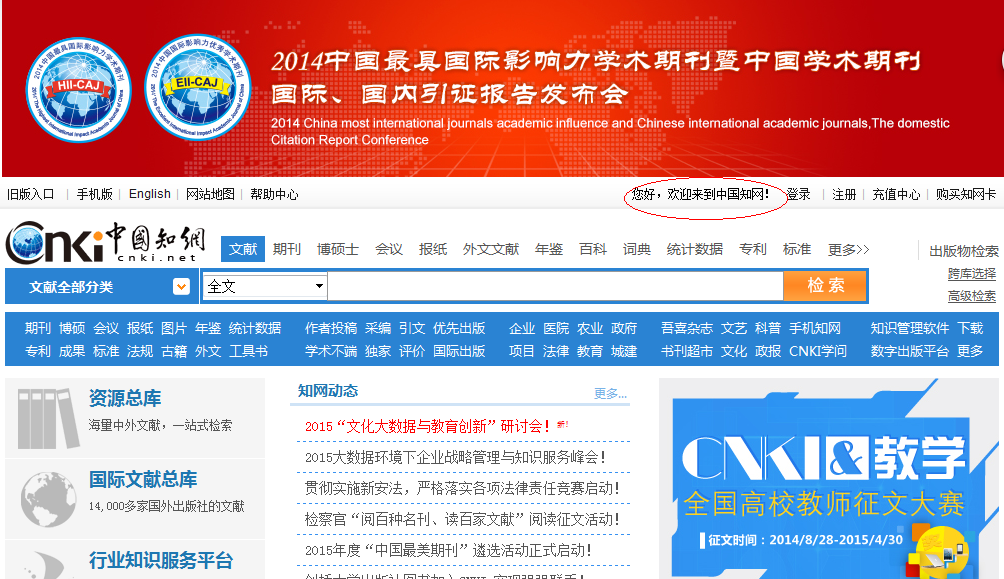
Task: Open 2015大数据环境下企业战略管理 news item
Action: coord(455,457)
